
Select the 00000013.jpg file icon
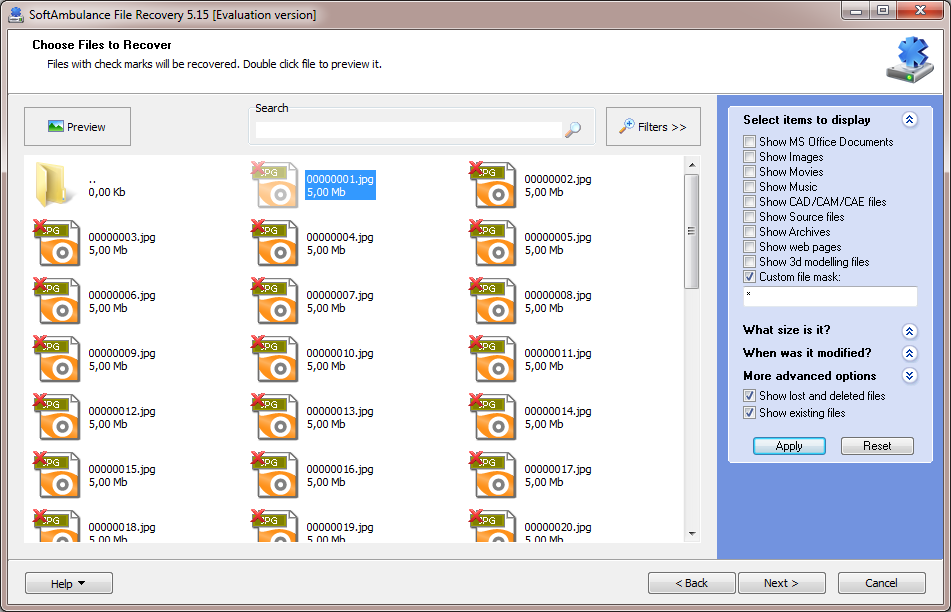pos(275,417)
